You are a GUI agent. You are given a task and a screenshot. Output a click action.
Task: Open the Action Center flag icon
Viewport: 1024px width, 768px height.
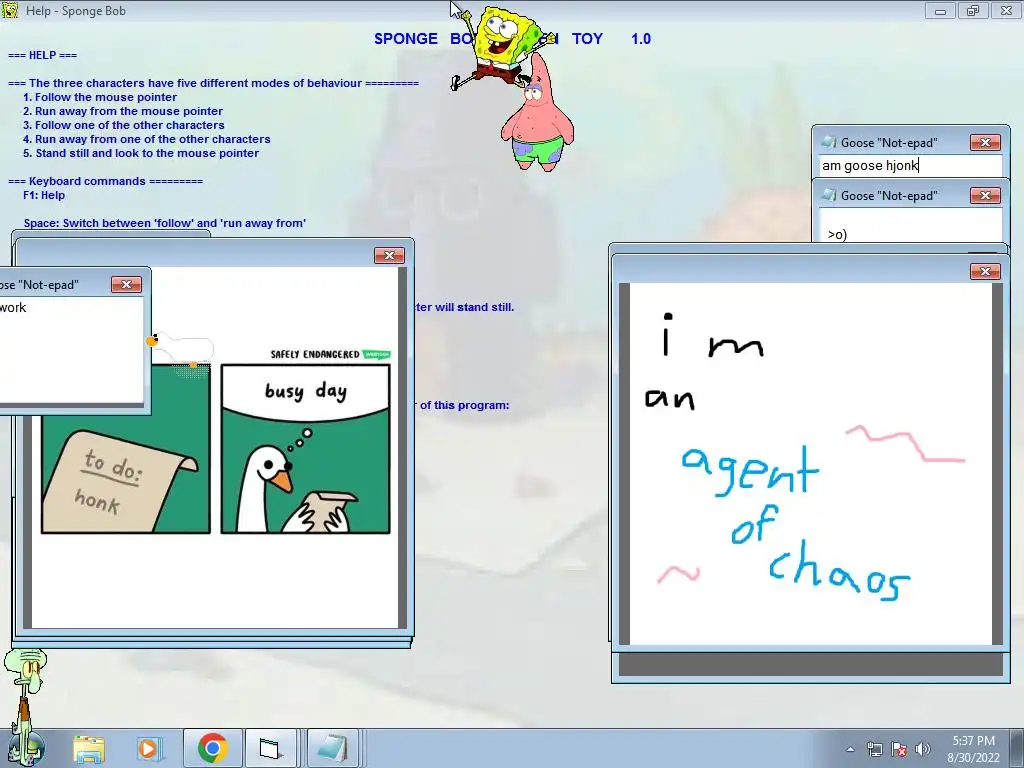[899, 750]
